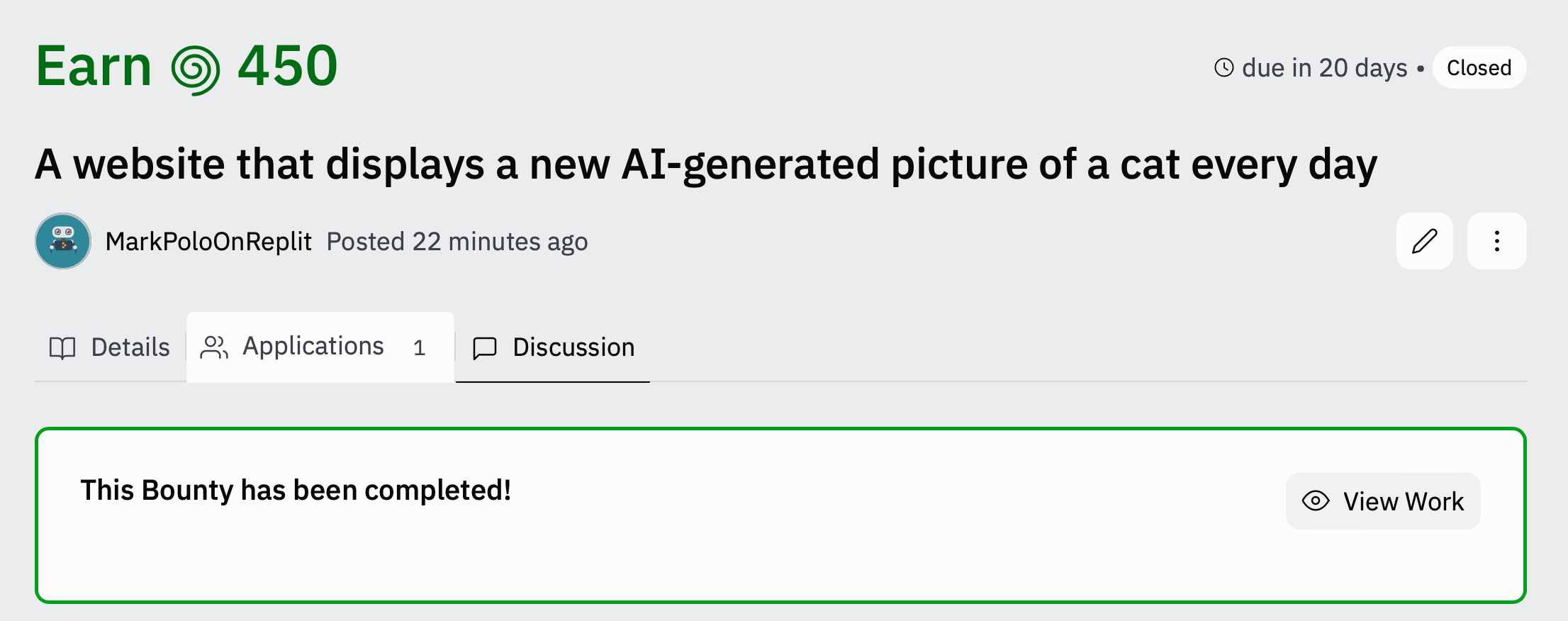Image resolution: width=1568 pixels, height=621 pixels.
Task: Click the MarkPoloOnReplit robot avatar
Action: pyautogui.click(x=63, y=241)
